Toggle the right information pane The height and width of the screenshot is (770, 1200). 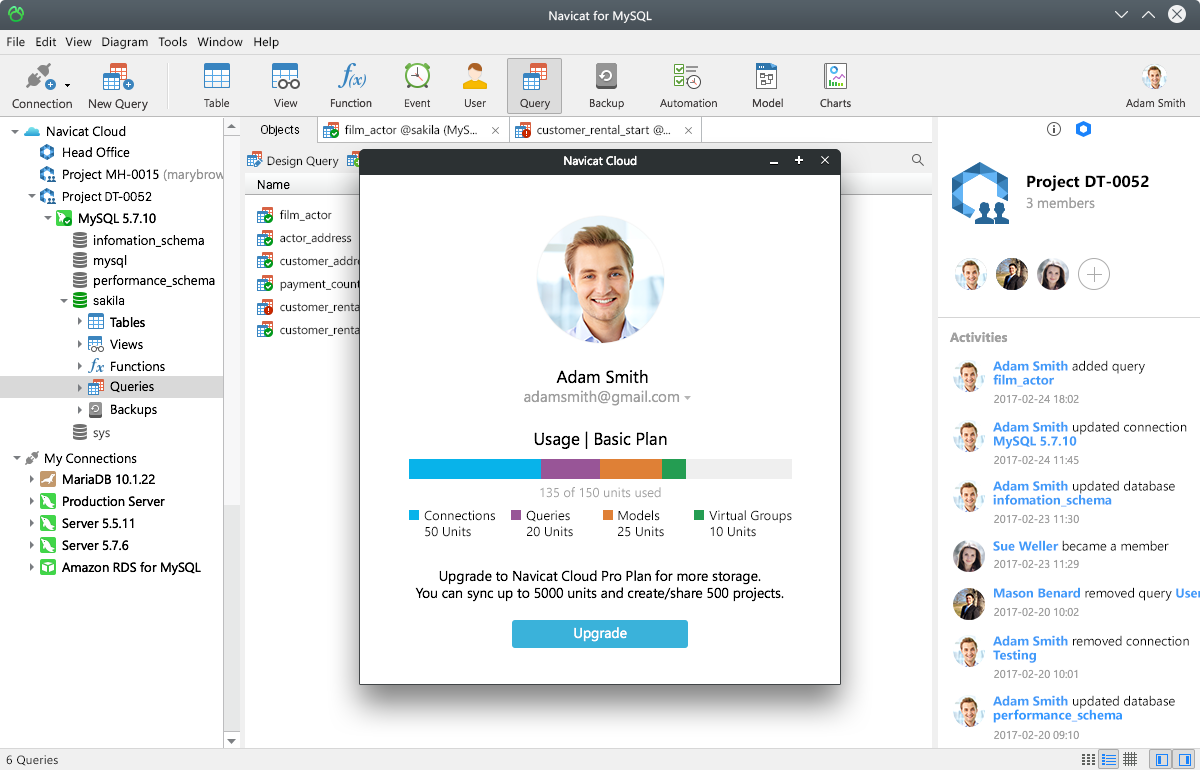click(x=1183, y=760)
